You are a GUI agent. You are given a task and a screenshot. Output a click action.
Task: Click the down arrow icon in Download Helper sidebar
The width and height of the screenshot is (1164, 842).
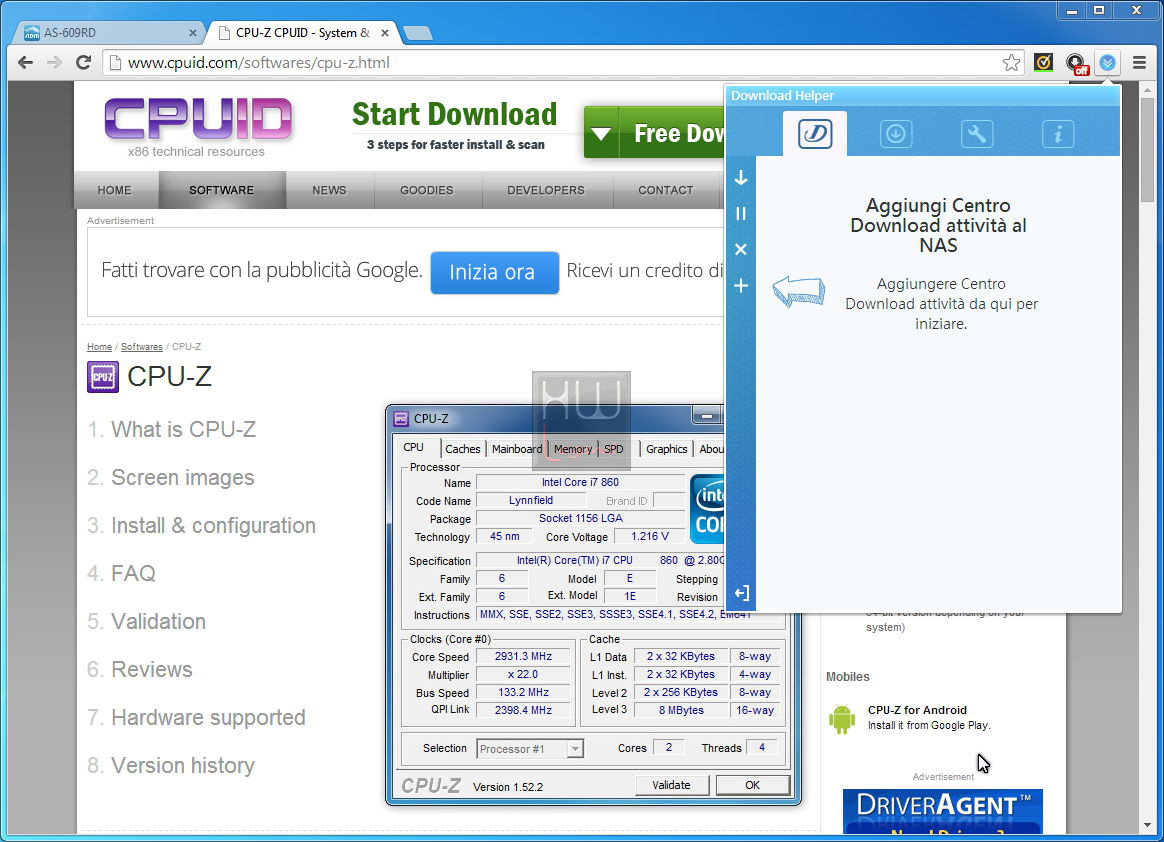pyautogui.click(x=741, y=177)
